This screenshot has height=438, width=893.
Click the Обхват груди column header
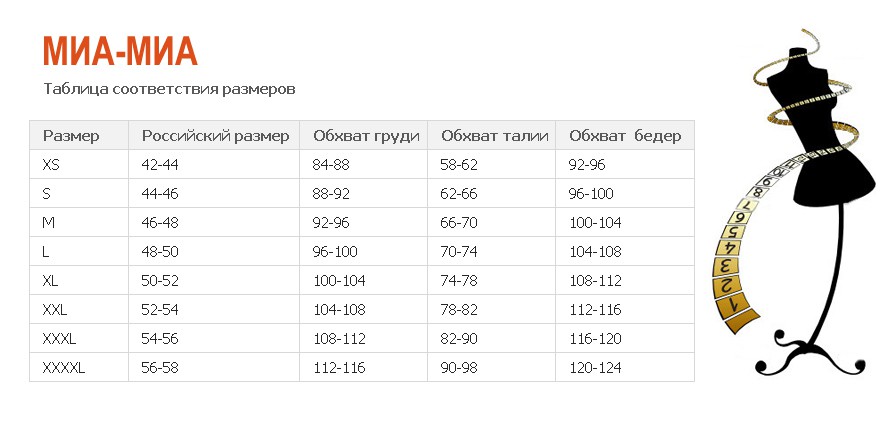(x=366, y=137)
